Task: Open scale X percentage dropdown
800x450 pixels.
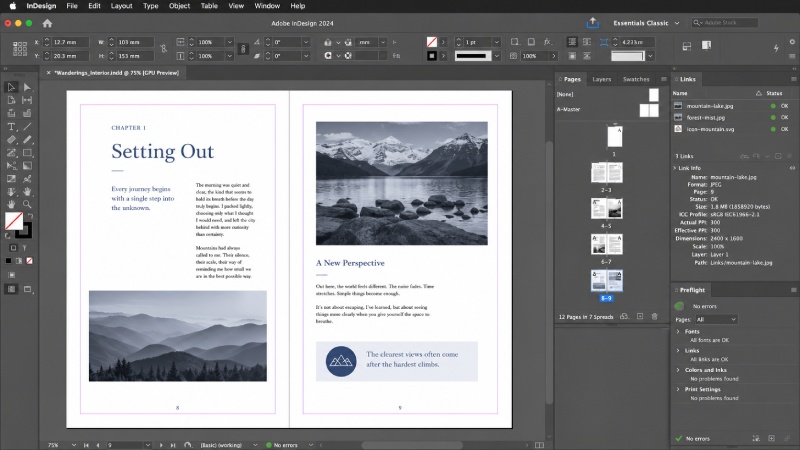Action: point(230,42)
